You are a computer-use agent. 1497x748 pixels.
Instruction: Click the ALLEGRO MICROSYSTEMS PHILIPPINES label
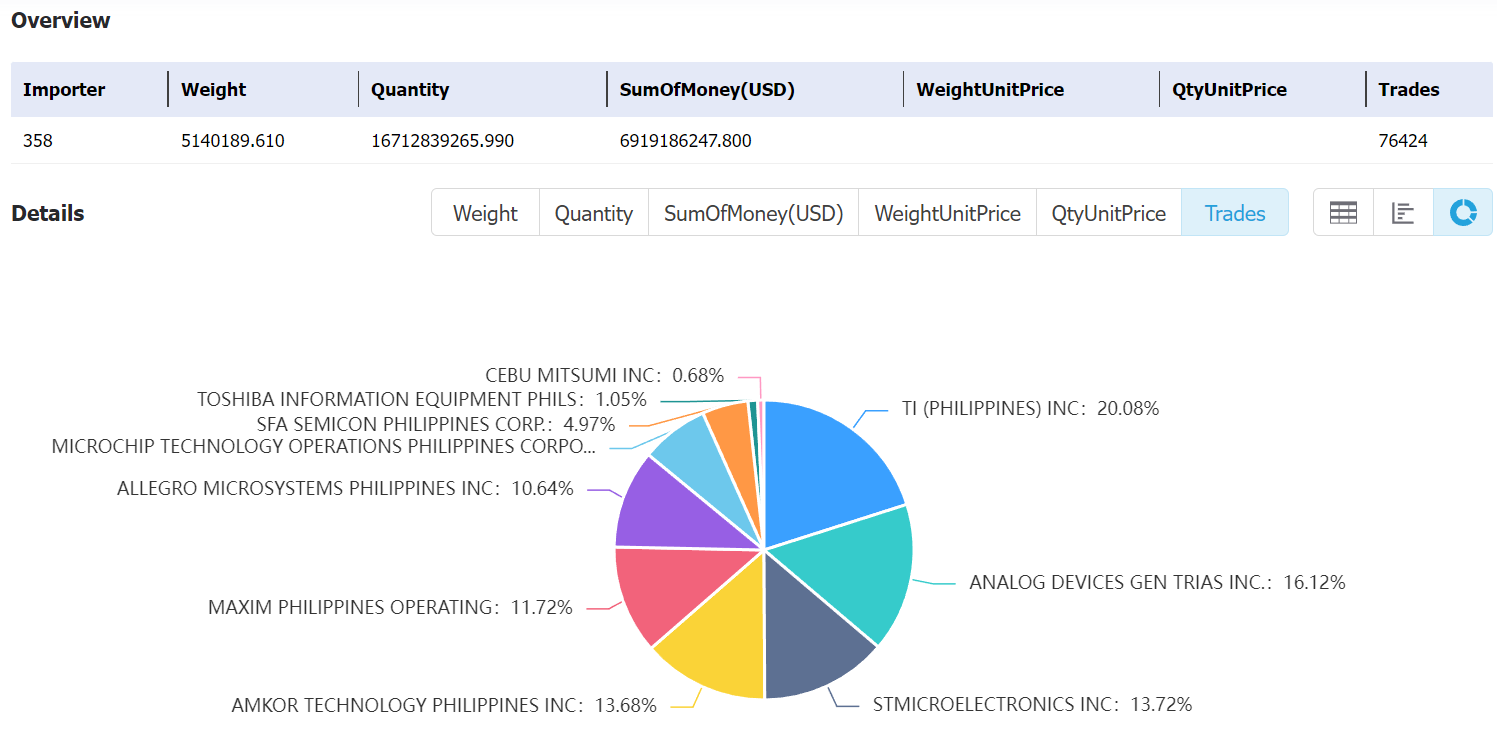coord(345,488)
